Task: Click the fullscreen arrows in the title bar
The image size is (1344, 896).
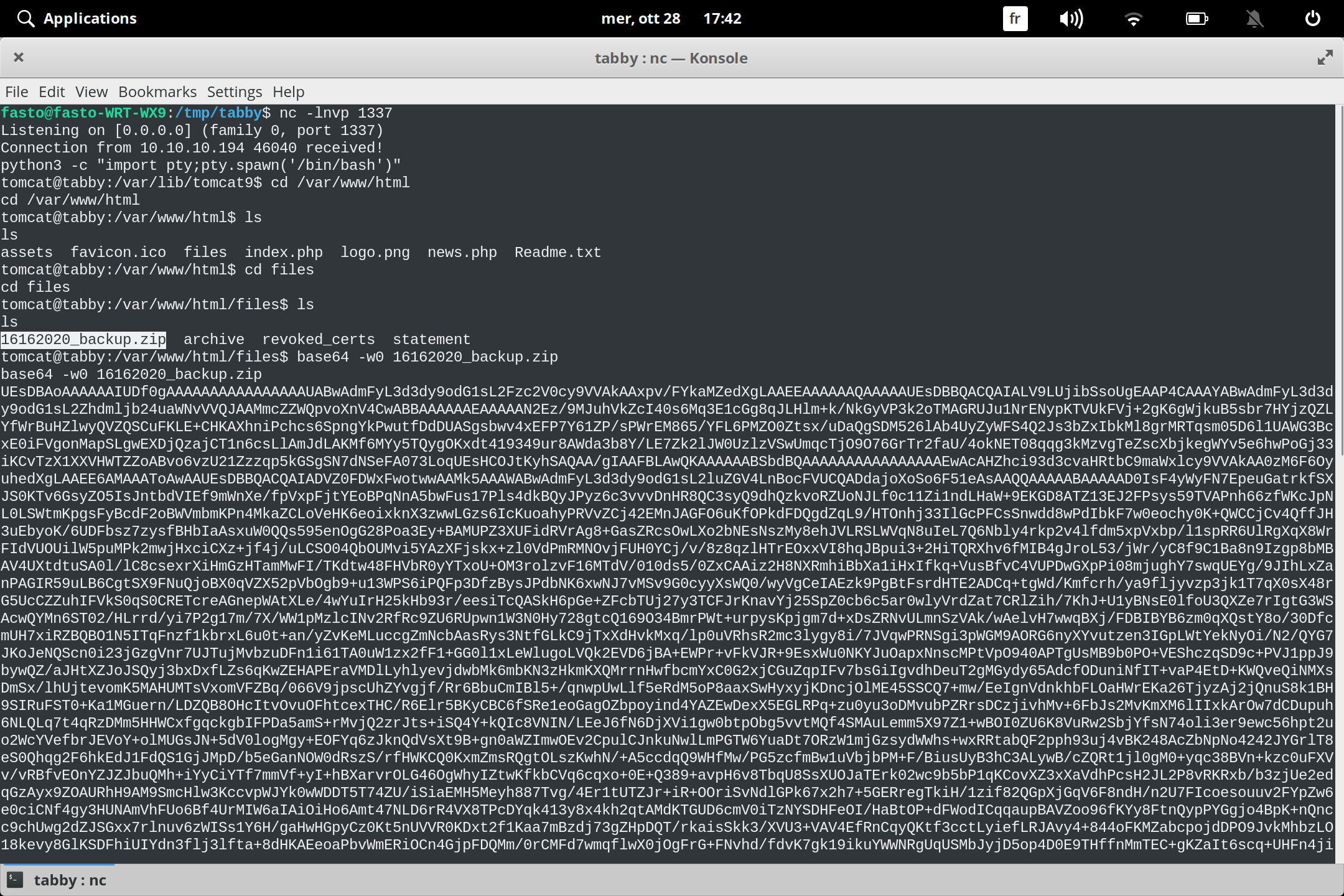Action: [x=1324, y=57]
